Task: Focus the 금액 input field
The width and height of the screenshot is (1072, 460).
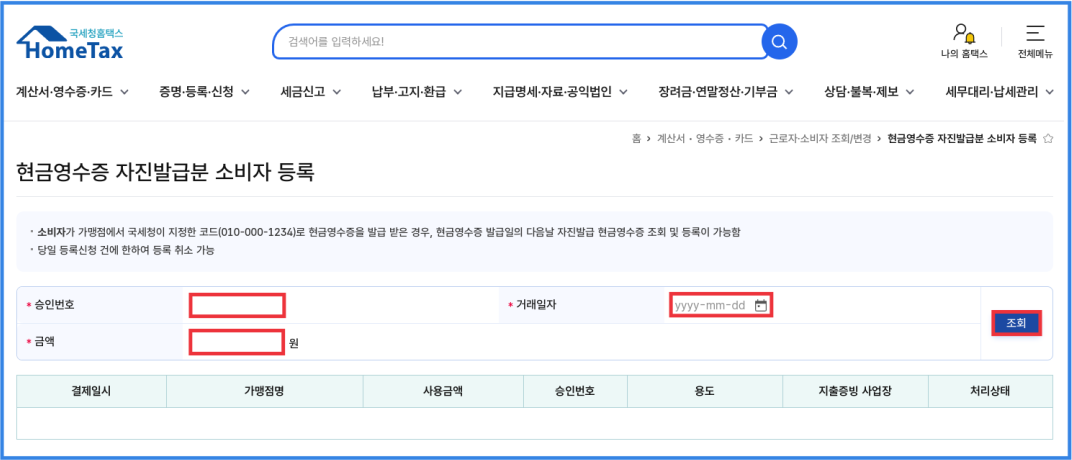Action: coord(237,343)
